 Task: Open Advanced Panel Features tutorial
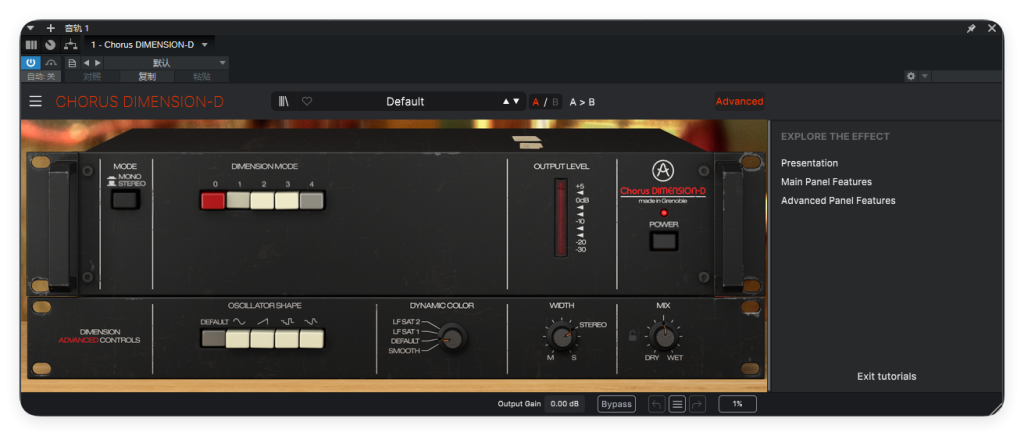[x=838, y=200]
